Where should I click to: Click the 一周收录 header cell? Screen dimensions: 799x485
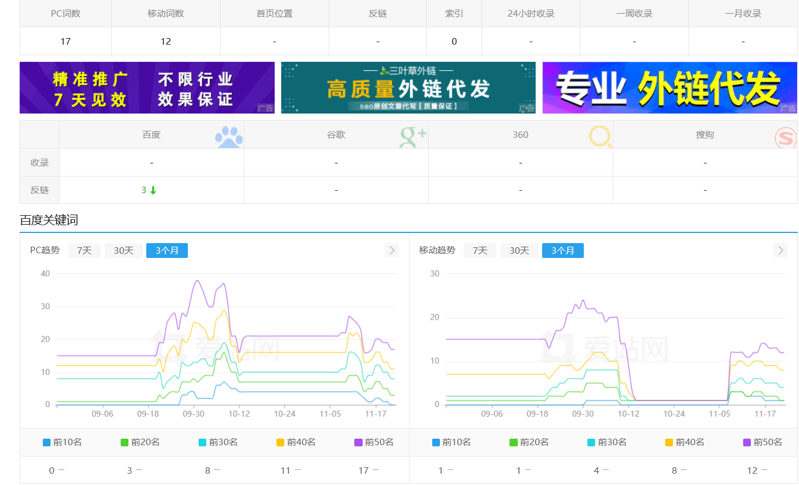coord(634,13)
